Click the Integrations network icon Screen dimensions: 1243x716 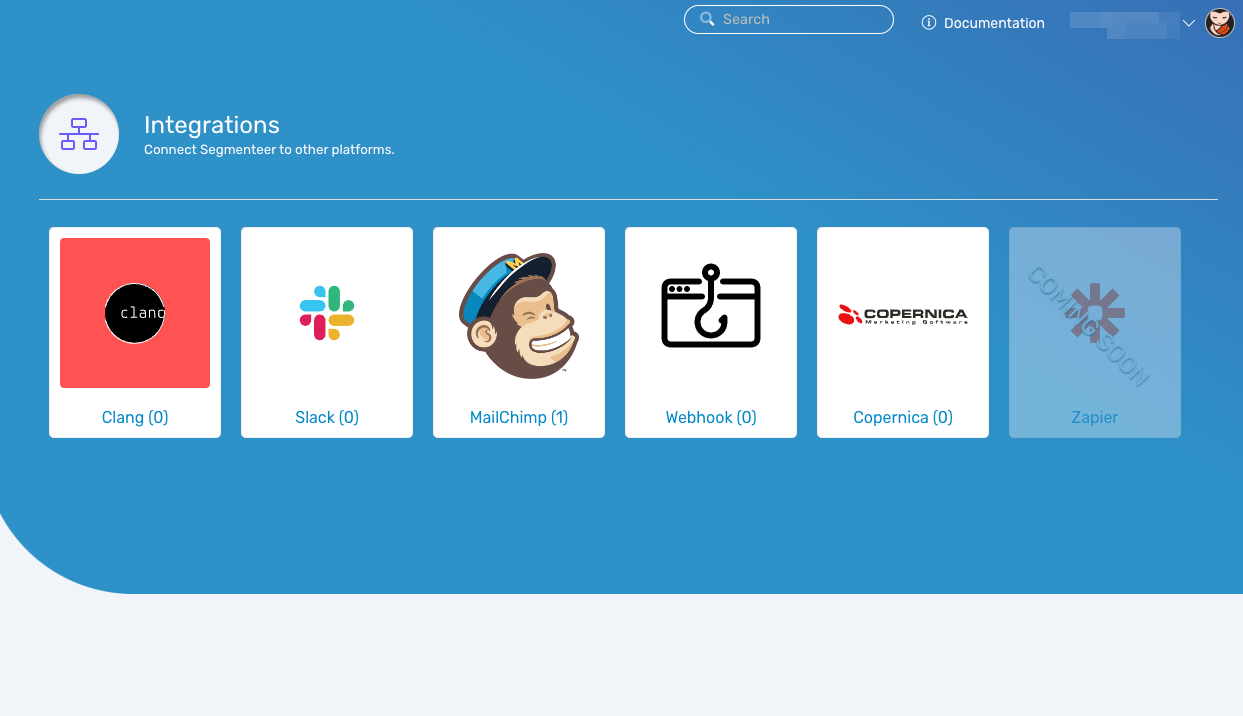(x=79, y=134)
